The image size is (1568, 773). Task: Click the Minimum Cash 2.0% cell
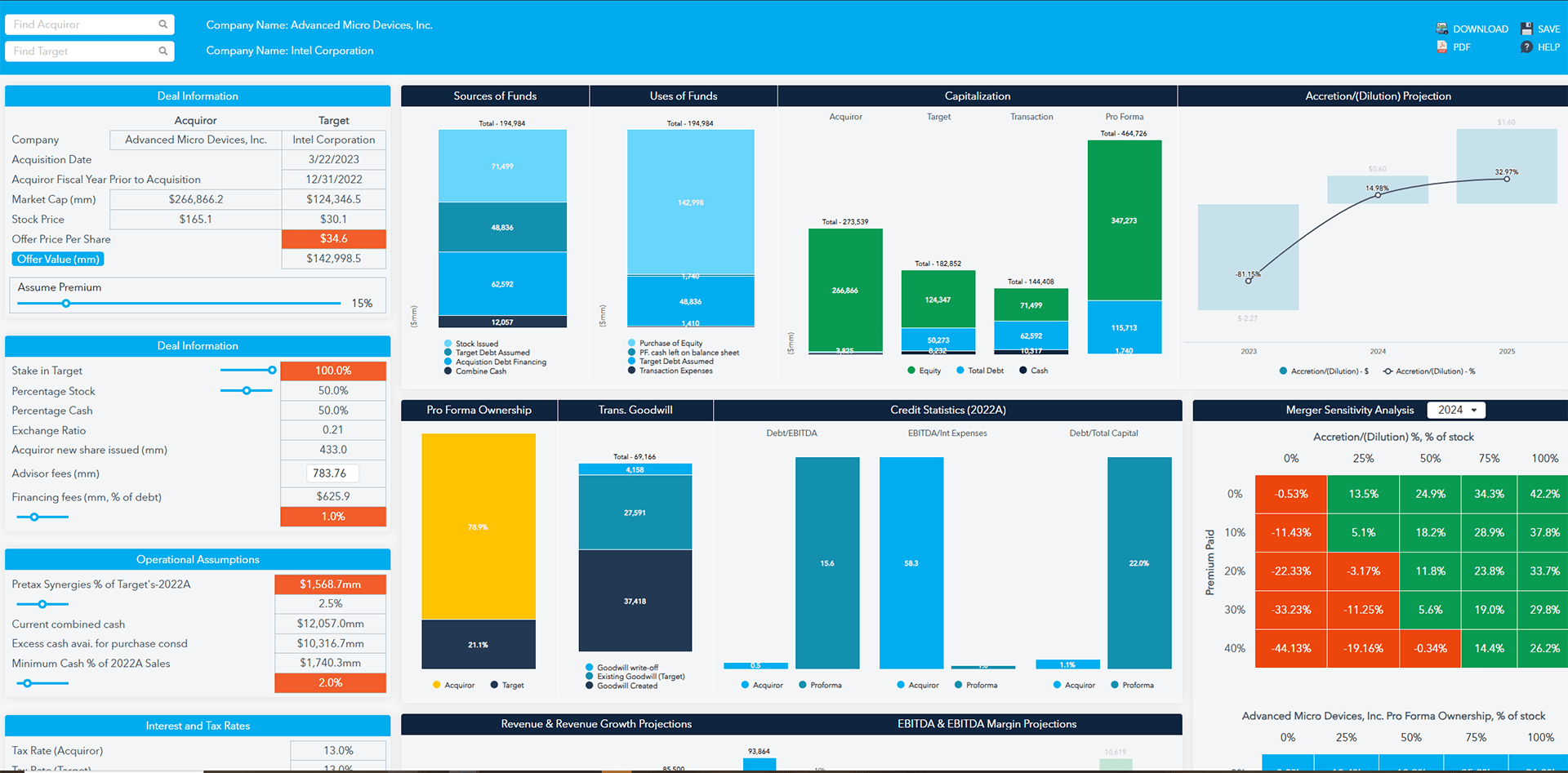tap(330, 682)
